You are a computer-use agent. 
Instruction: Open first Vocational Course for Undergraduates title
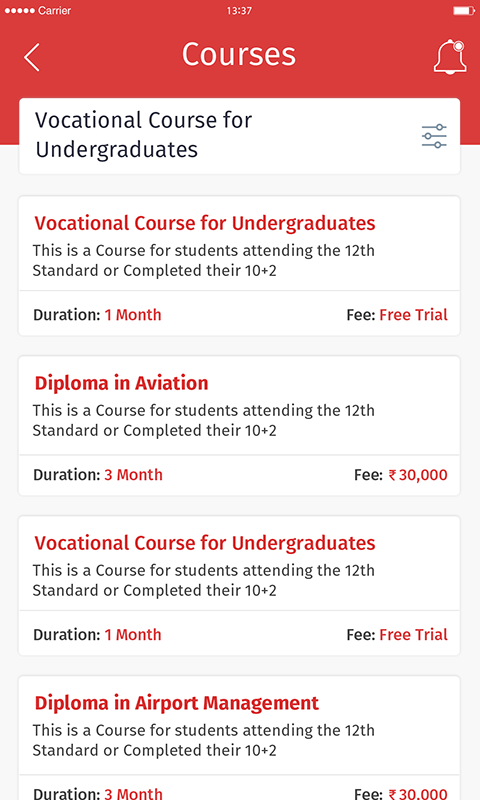(x=205, y=223)
